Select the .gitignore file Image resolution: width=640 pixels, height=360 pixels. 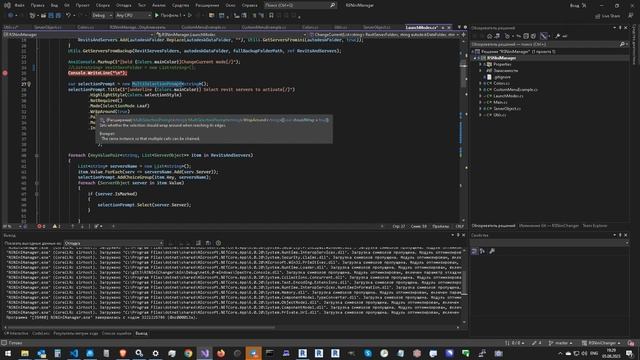(x=502, y=77)
